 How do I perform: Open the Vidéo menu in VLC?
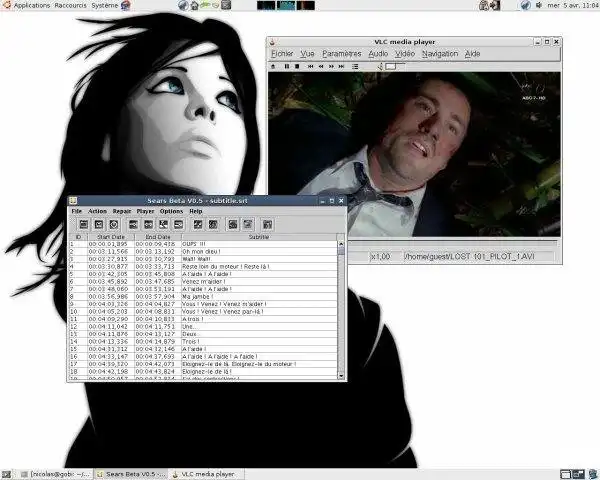(405, 54)
